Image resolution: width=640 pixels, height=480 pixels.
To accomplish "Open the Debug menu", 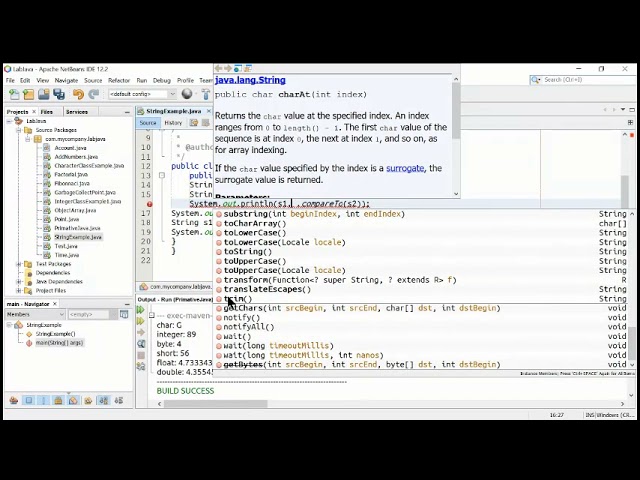I will pos(162,80).
